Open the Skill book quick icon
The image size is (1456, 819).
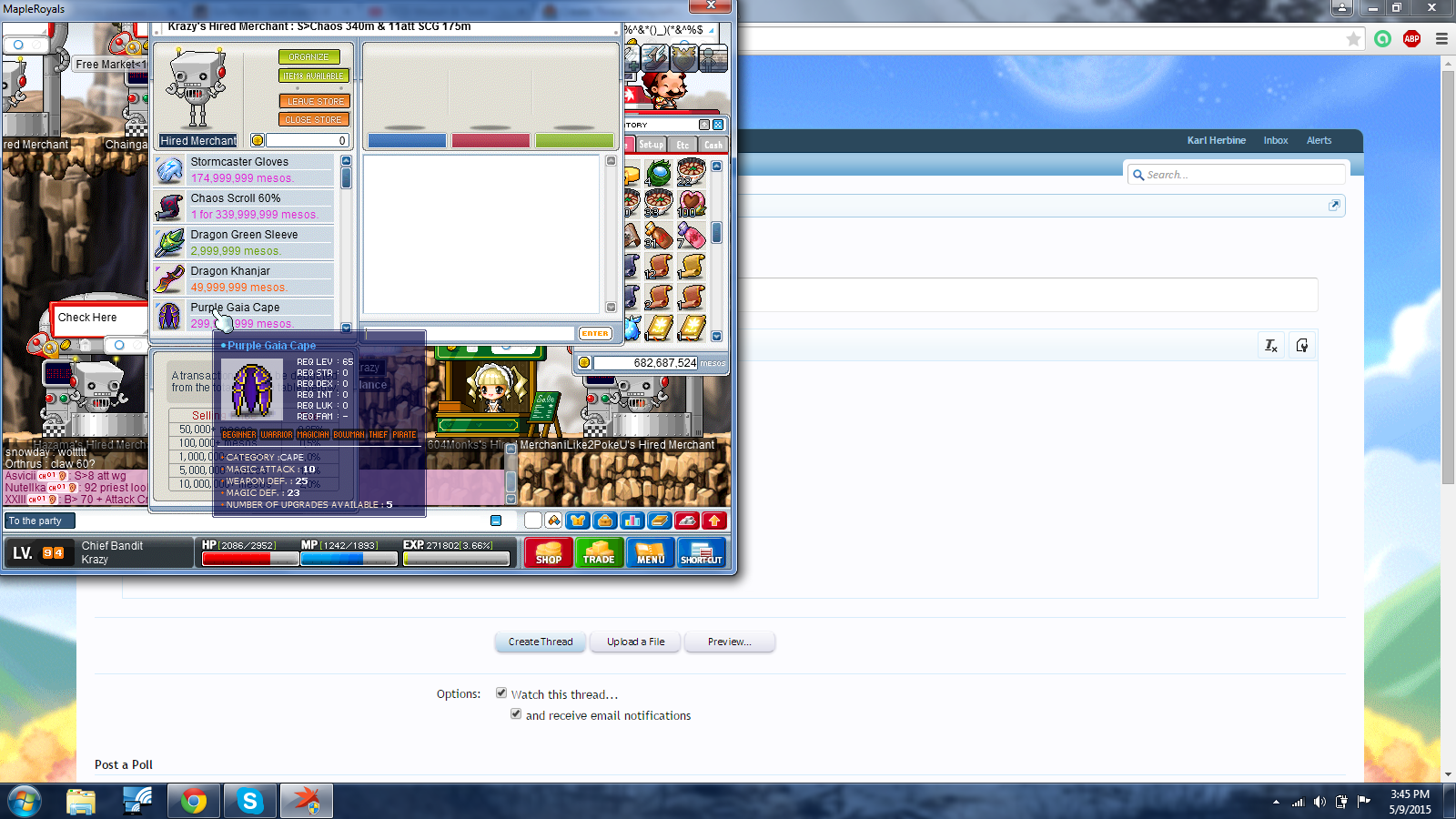tap(660, 521)
